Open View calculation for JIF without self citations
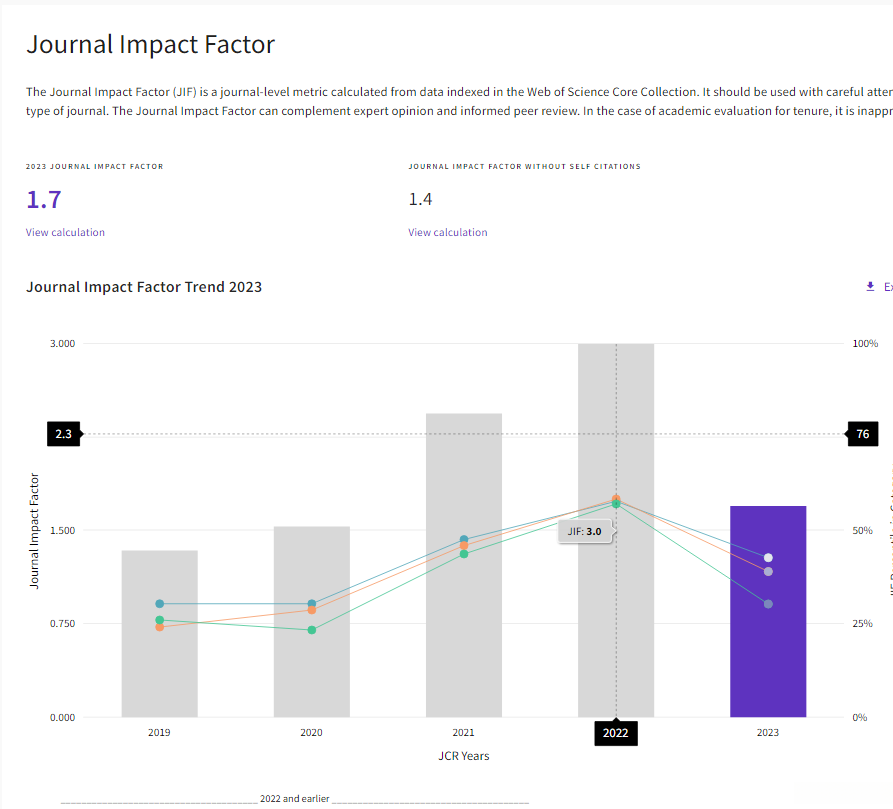This screenshot has width=893, height=809. coord(447,232)
